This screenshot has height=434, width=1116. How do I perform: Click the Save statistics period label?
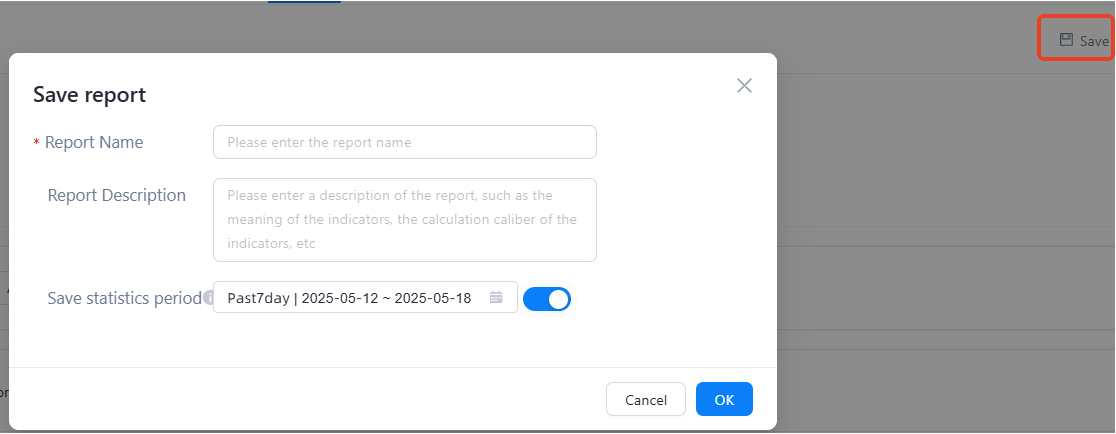[124, 298]
